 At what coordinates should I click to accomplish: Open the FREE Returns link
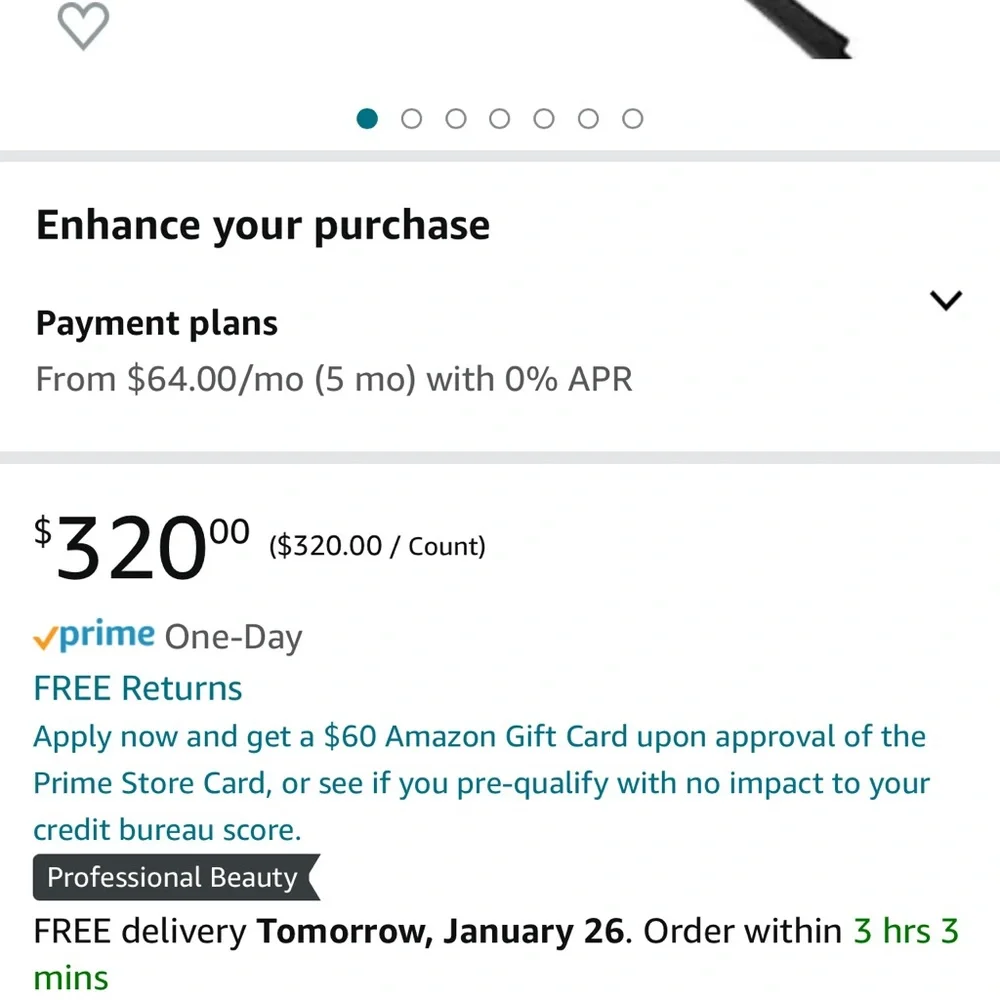tap(138, 689)
